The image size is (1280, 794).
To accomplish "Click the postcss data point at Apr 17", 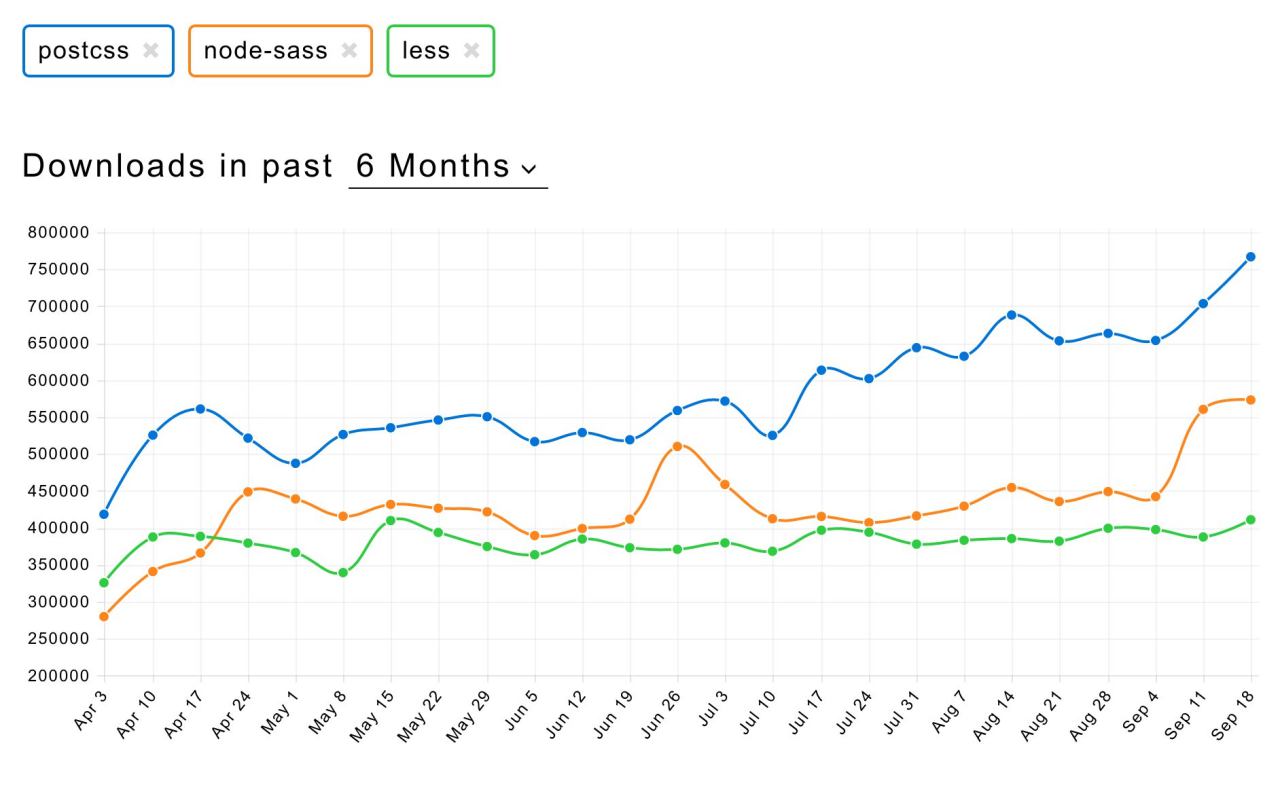I will 200,409.
